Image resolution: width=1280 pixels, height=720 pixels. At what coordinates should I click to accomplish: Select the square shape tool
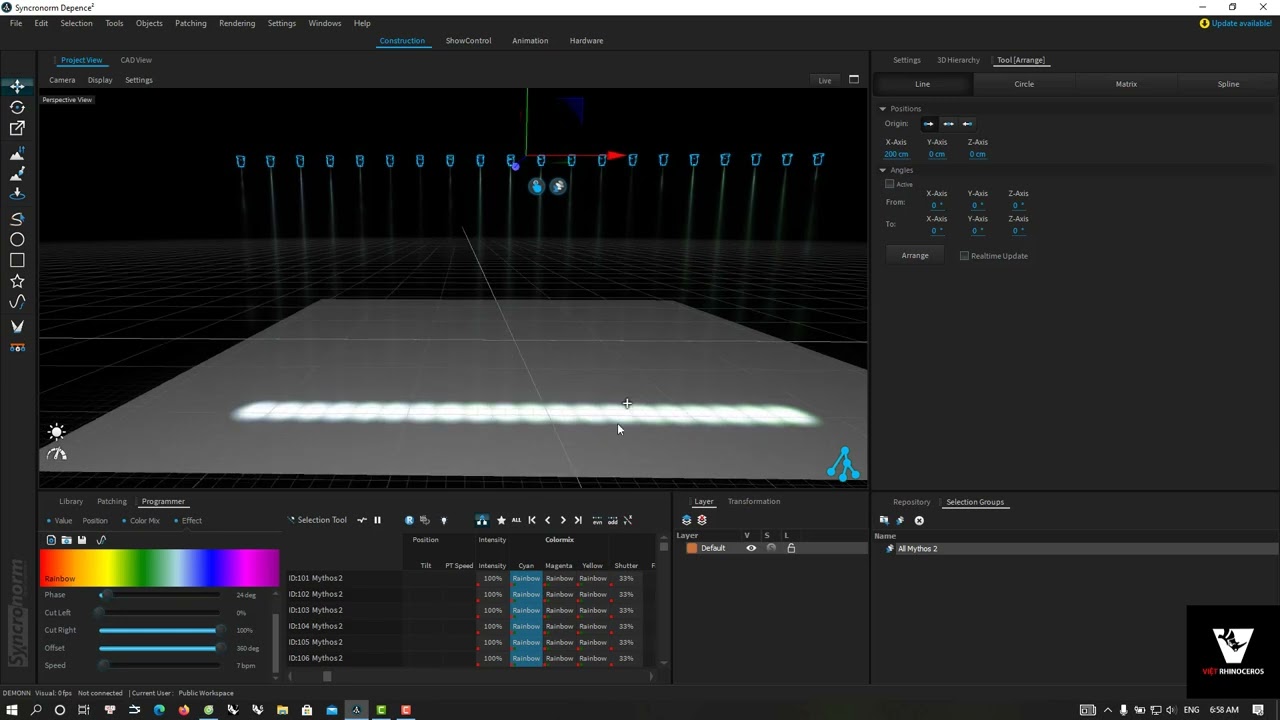point(17,260)
